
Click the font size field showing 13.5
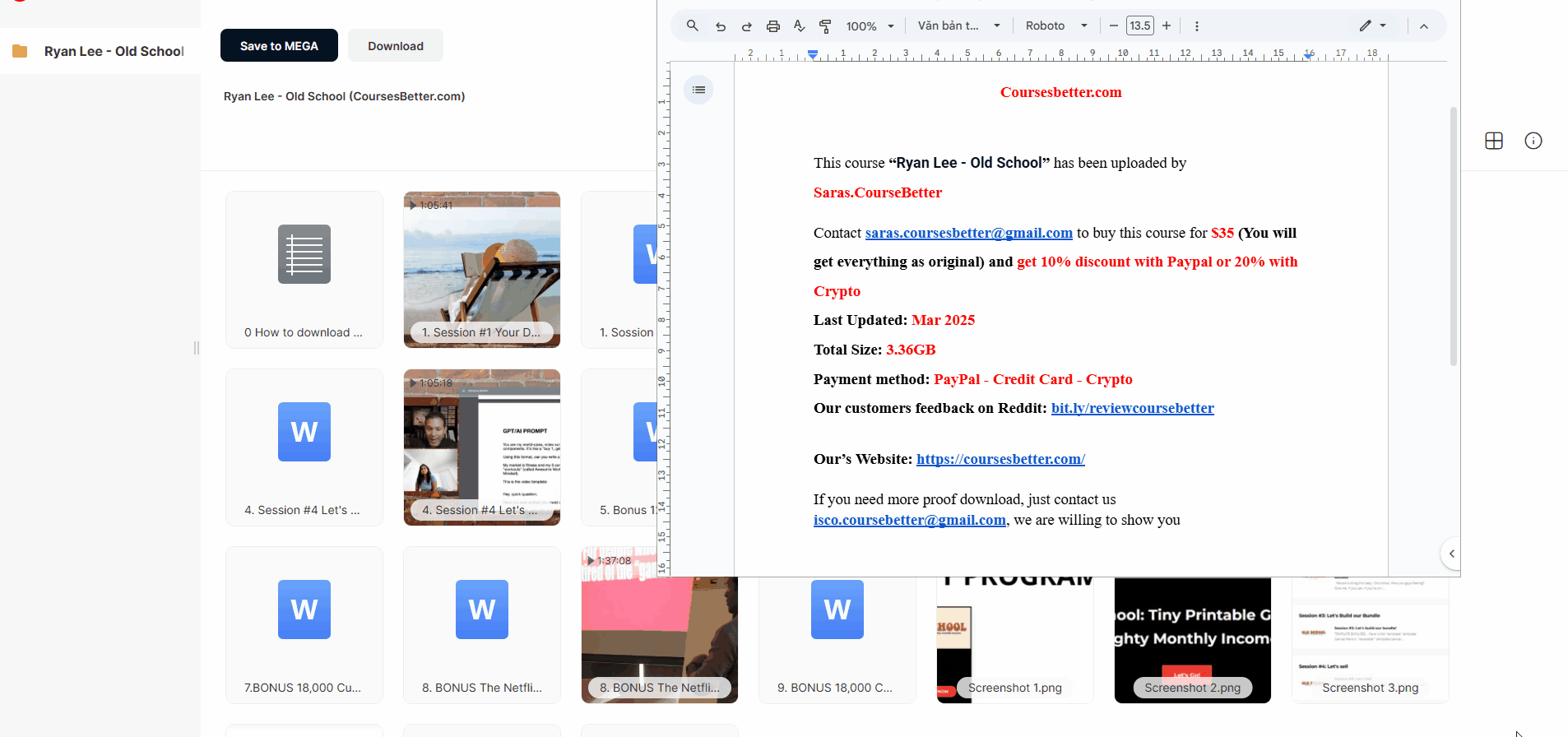point(1140,26)
